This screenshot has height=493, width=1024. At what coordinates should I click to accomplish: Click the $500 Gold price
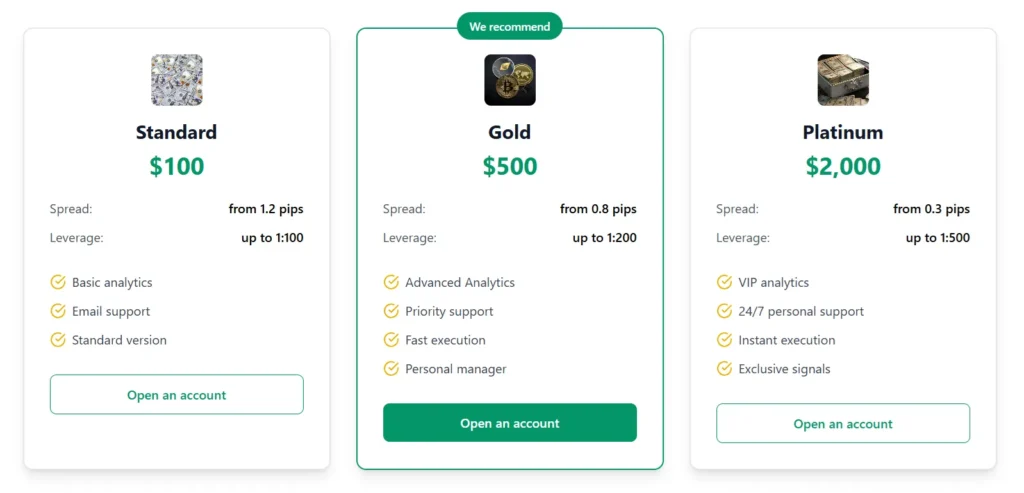click(x=510, y=166)
